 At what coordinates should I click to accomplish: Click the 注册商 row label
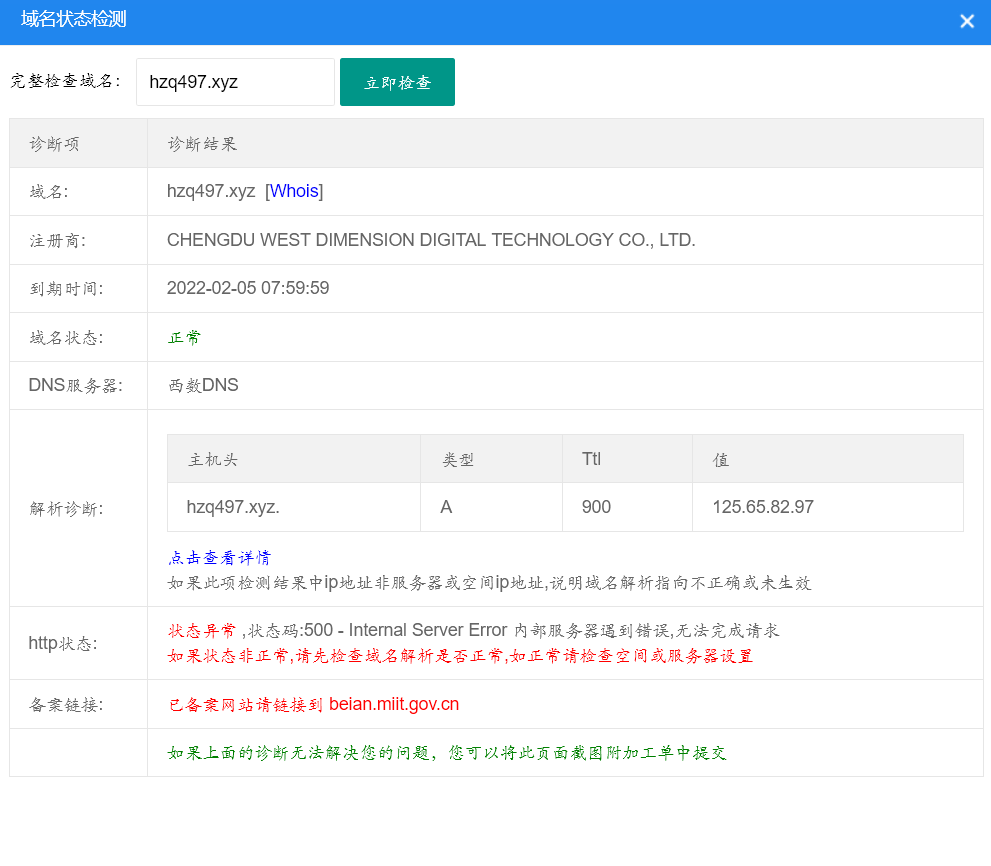(x=58, y=241)
